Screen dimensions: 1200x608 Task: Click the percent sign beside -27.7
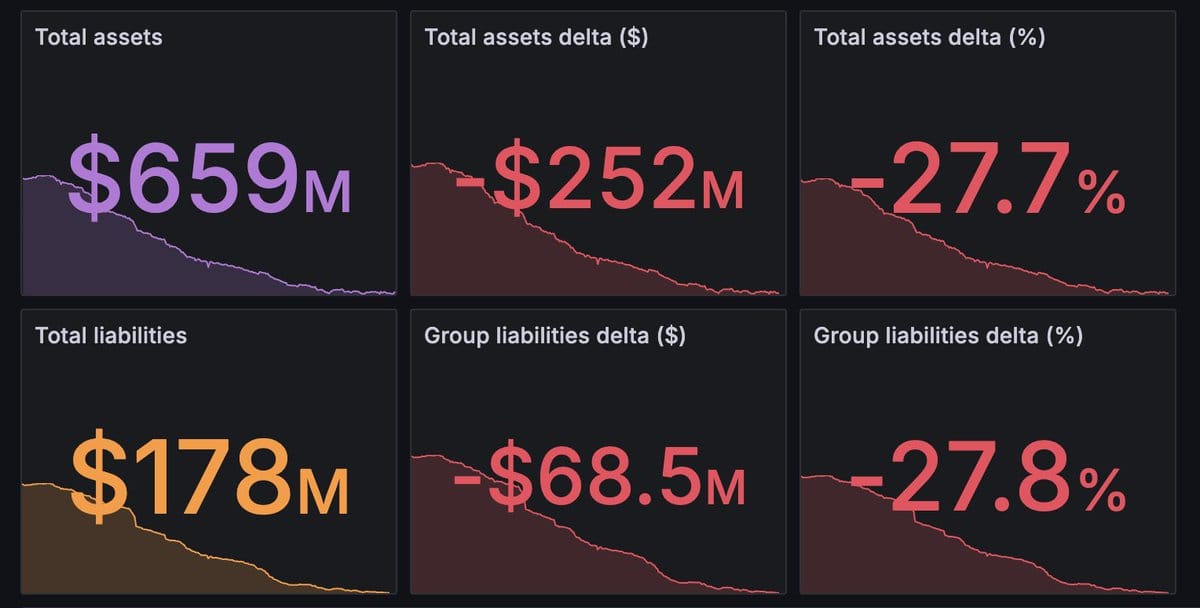1102,193
